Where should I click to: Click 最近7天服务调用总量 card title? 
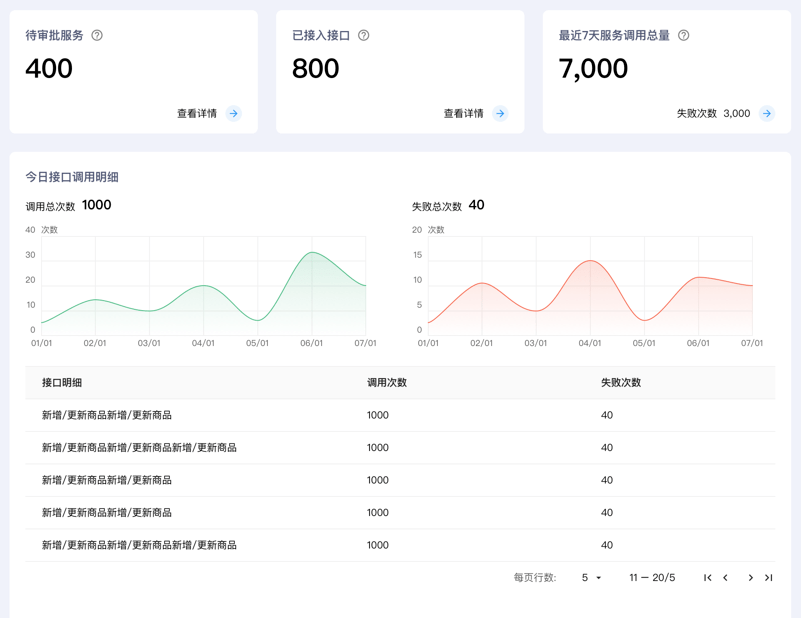point(614,35)
